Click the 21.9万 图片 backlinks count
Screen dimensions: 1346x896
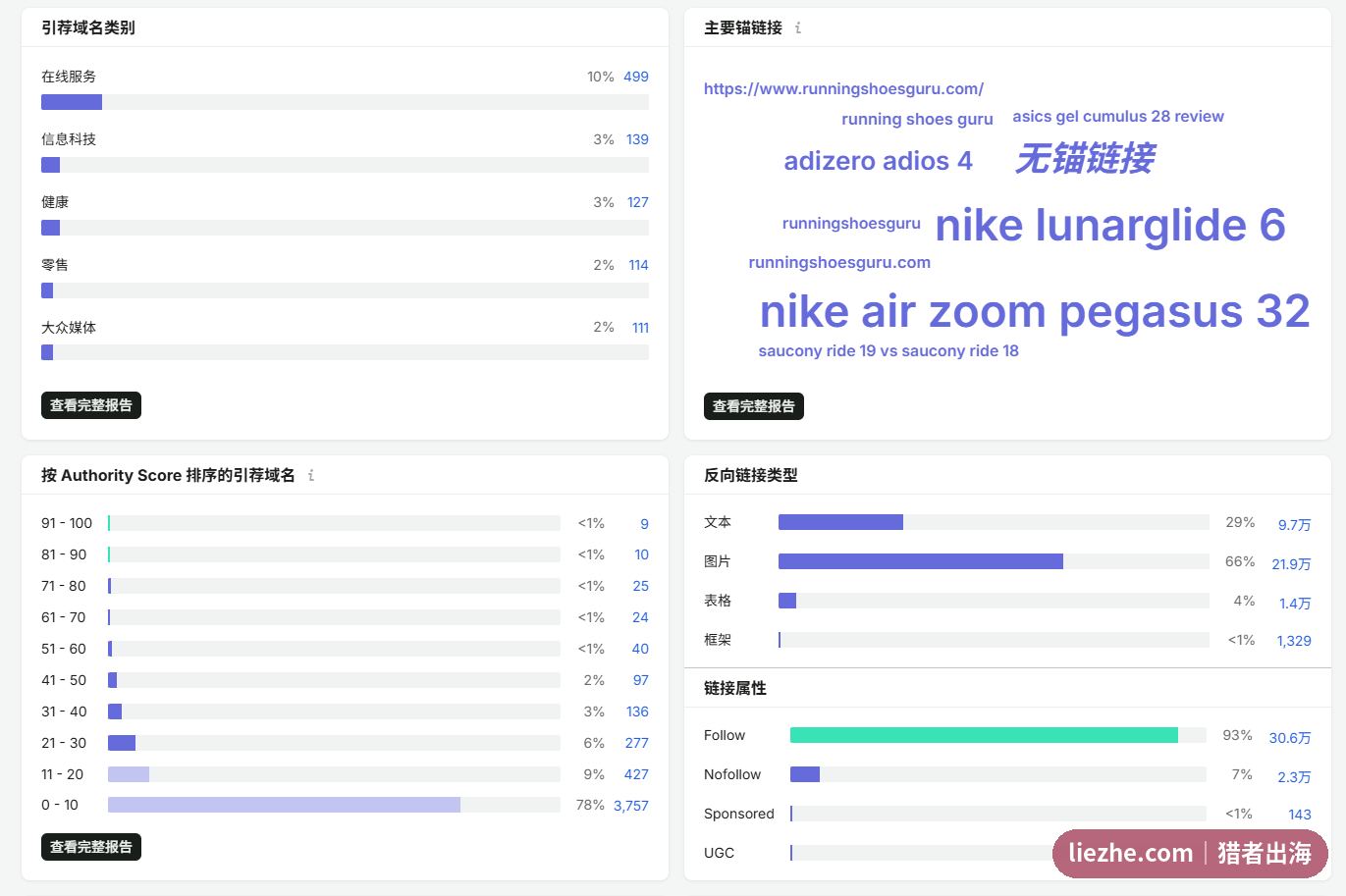(1291, 563)
